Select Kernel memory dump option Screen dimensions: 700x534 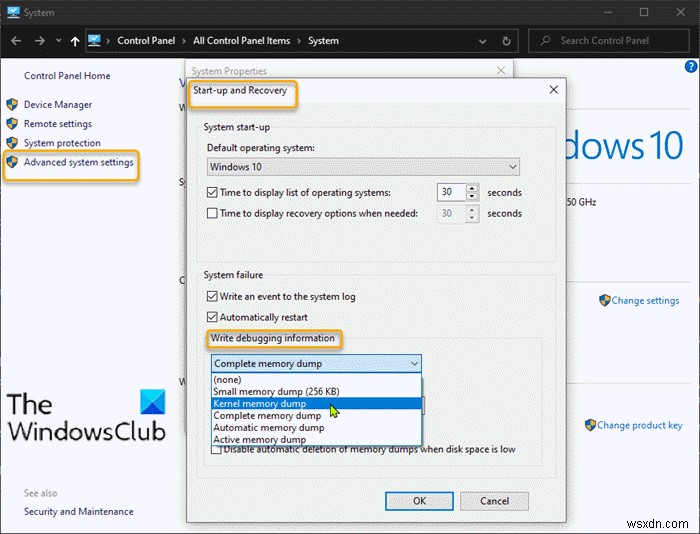pyautogui.click(x=316, y=404)
